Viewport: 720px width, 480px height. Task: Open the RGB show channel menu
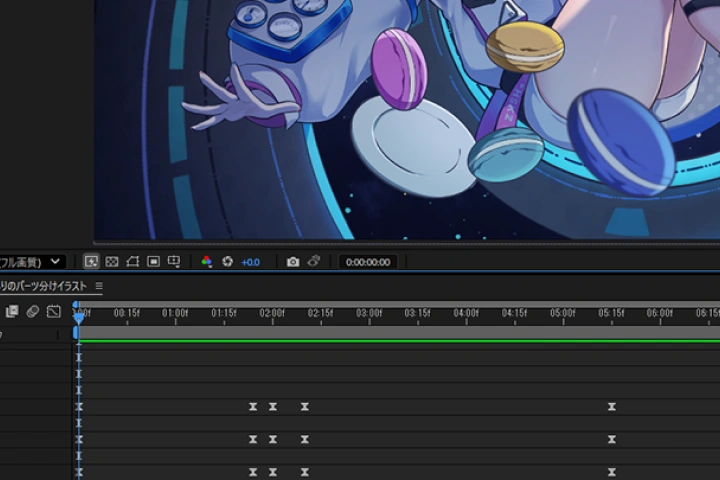206,262
